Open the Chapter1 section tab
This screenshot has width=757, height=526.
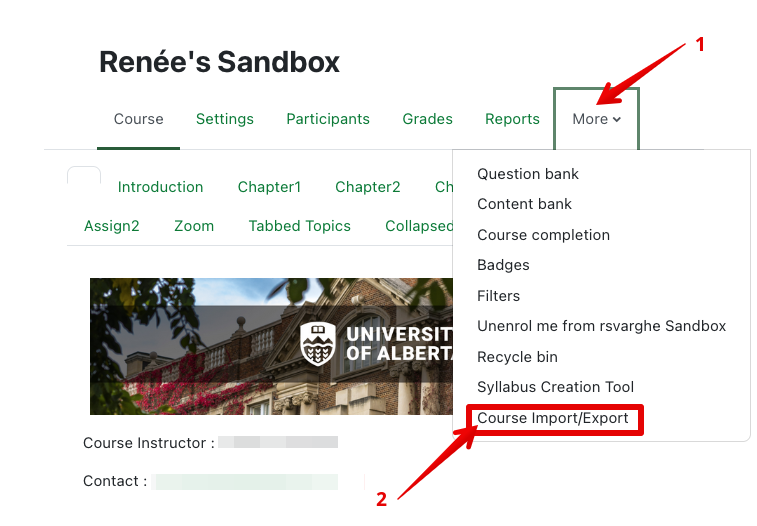tap(269, 187)
